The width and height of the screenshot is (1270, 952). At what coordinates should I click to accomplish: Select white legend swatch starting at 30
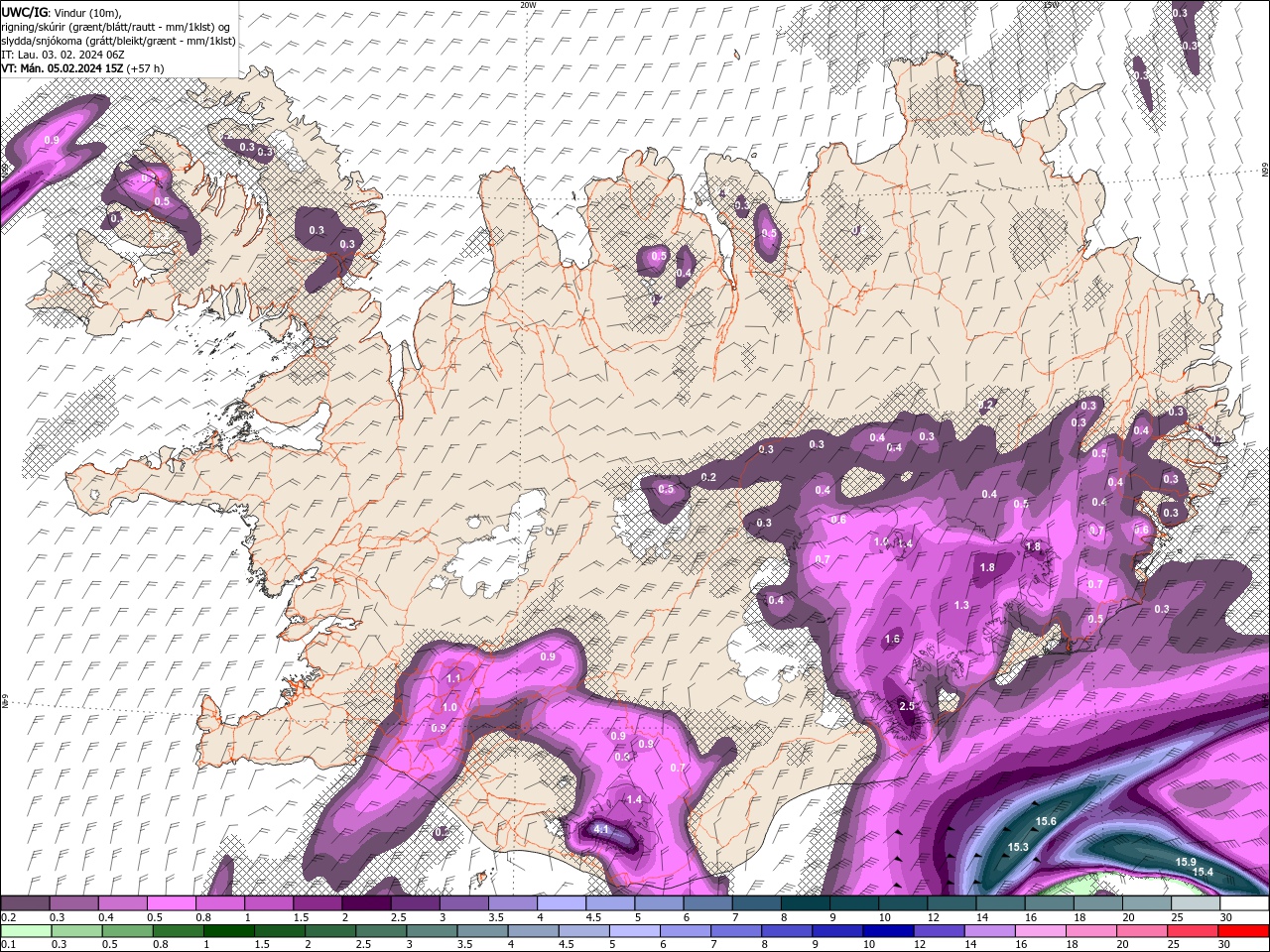[1244, 903]
